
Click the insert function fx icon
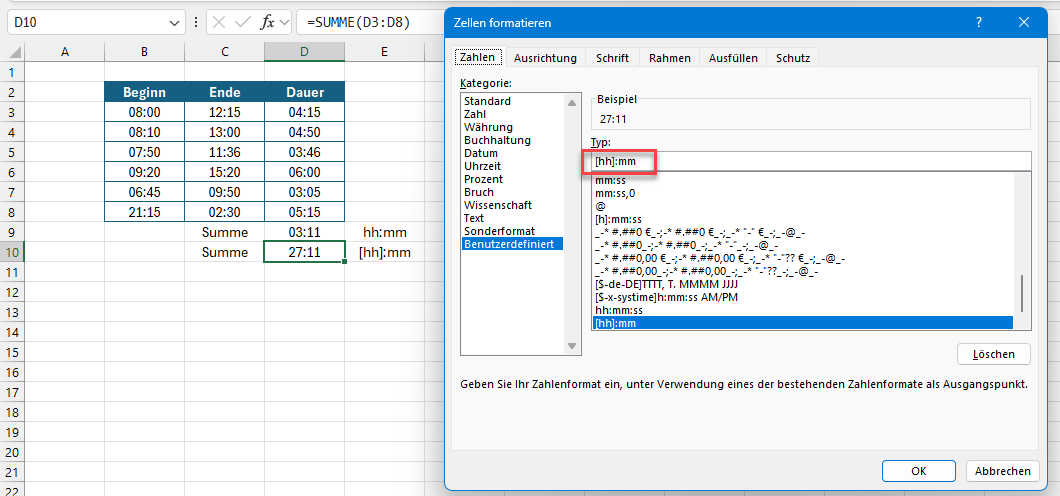(267, 22)
